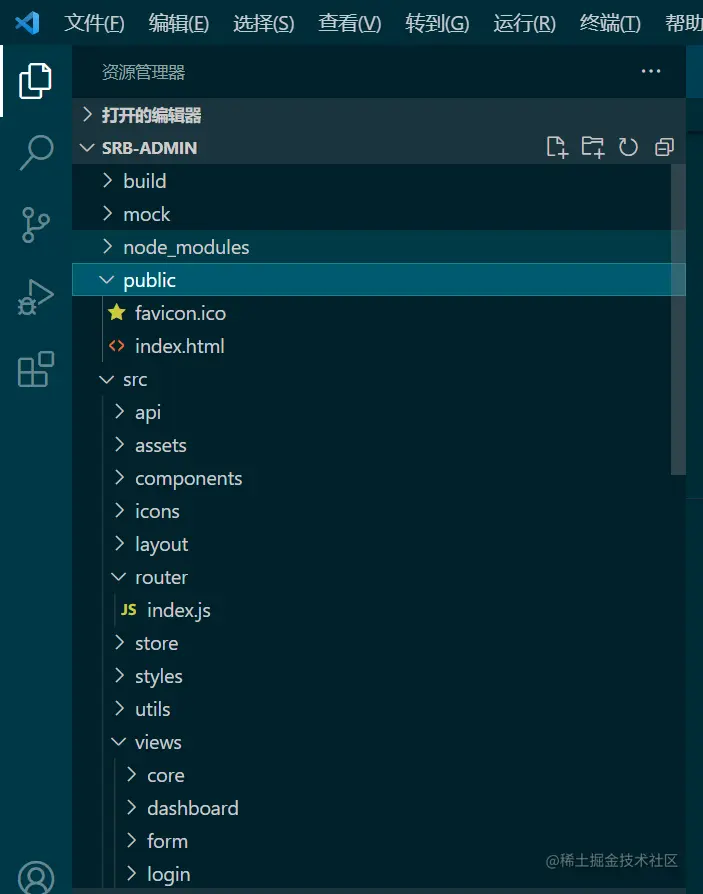Image resolution: width=703 pixels, height=894 pixels.
Task: Refresh the explorer tree
Action: tap(628, 147)
